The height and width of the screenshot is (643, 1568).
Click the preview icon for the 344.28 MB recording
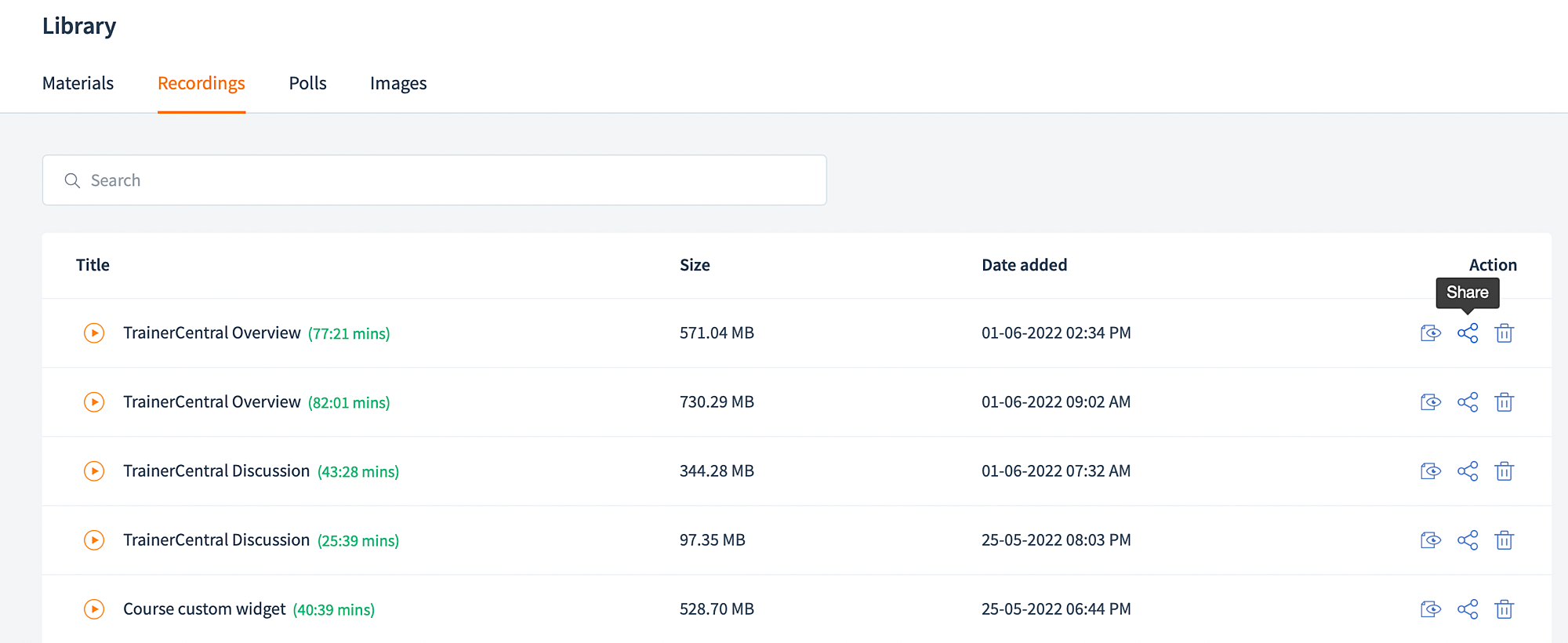point(1431,471)
